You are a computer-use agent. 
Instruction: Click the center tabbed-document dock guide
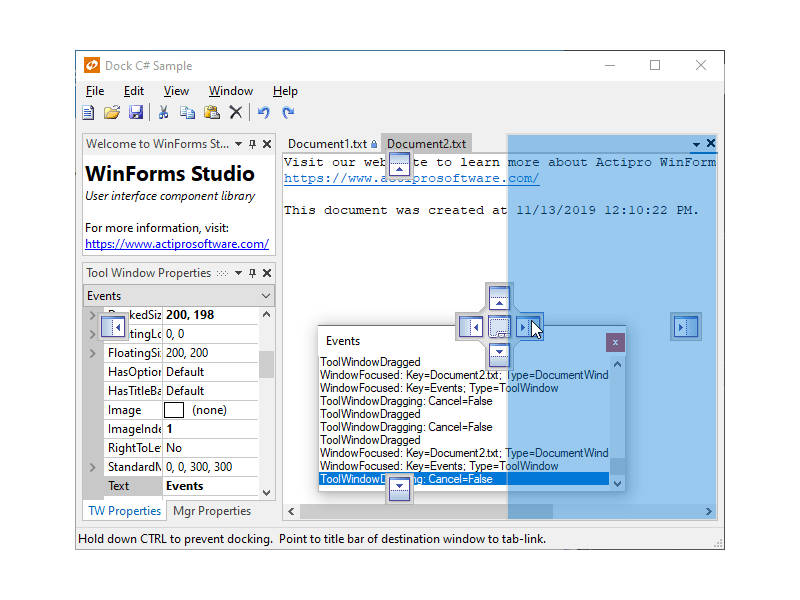499,327
